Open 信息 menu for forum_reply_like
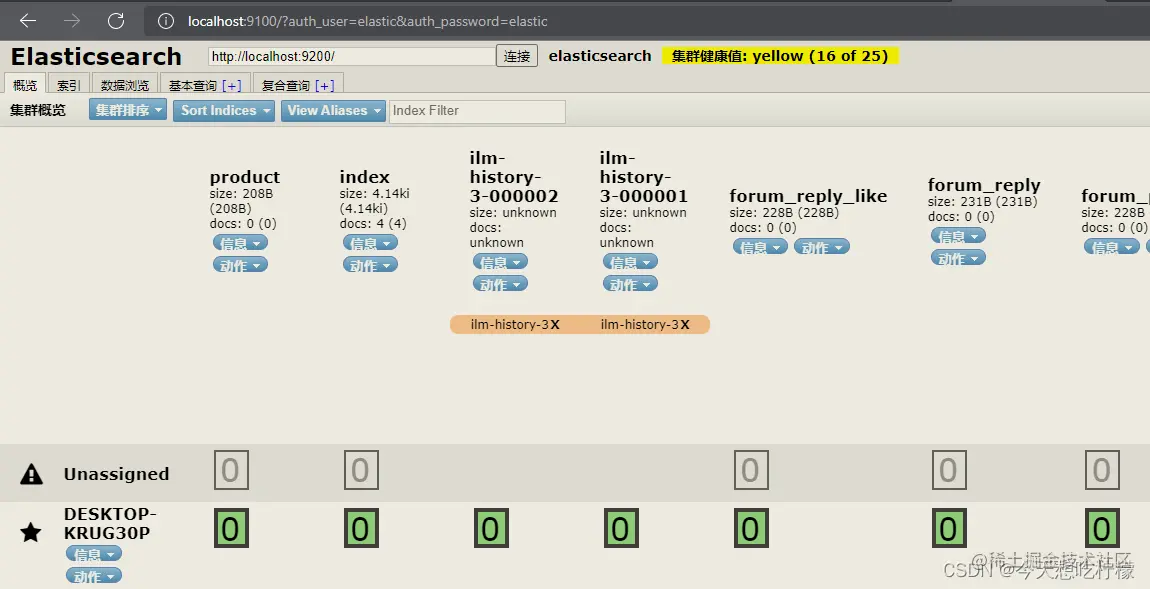 tap(761, 247)
